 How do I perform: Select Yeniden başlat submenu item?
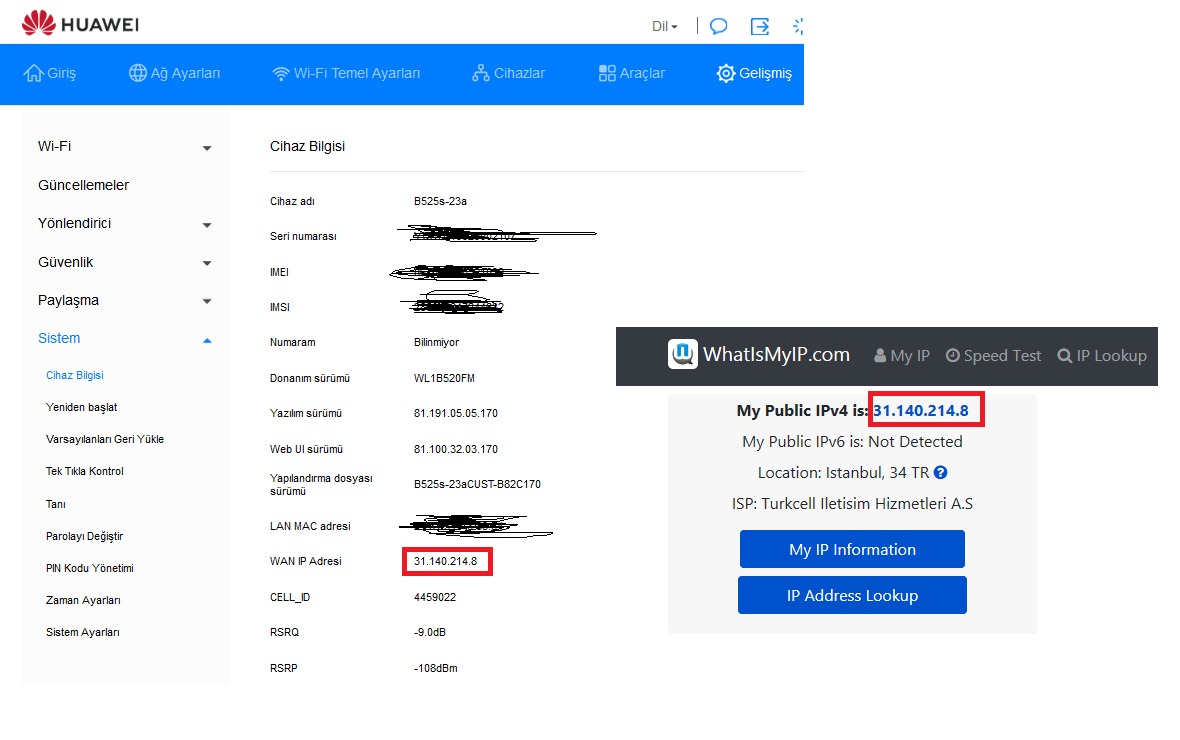point(81,407)
